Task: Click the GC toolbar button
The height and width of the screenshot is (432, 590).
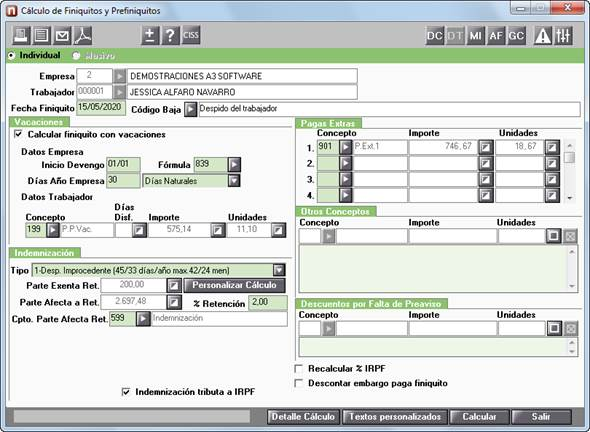Action: tap(516, 36)
